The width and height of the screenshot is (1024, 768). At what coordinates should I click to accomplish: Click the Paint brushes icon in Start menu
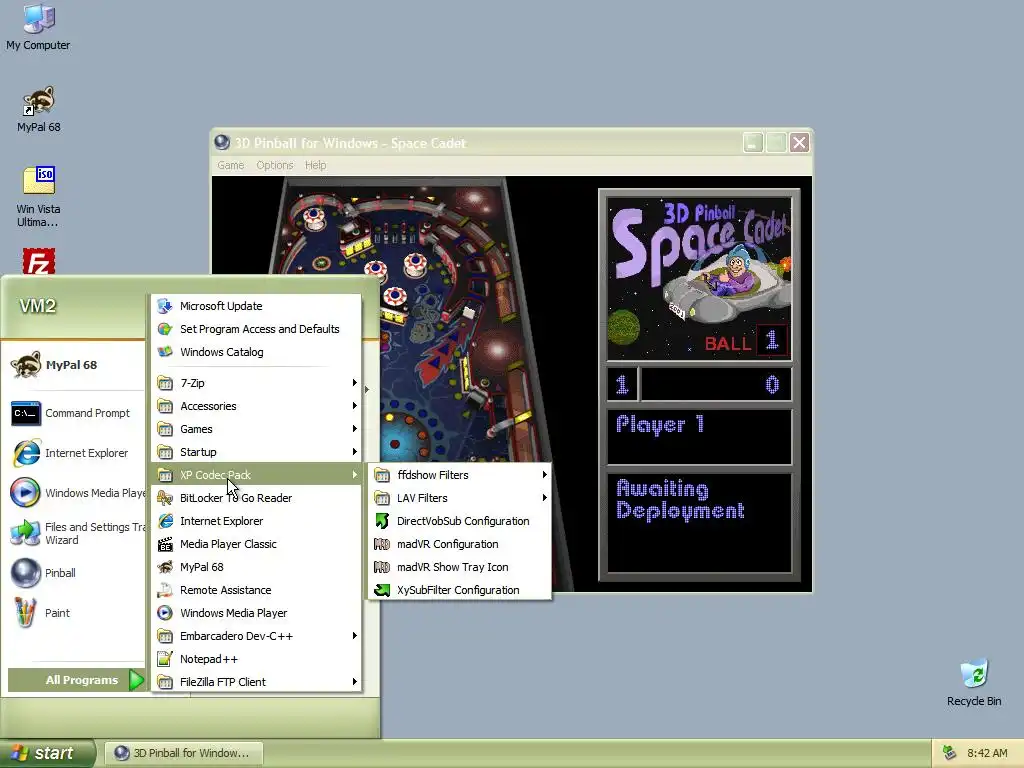point(25,613)
